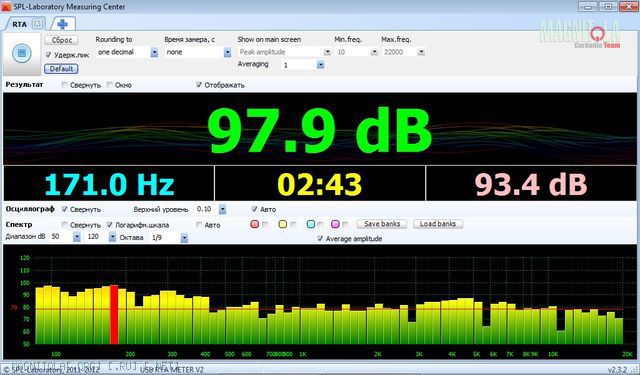Toggle the Удерж.пик peak hold checkbox
This screenshot has width=640, height=375.
[x=48, y=55]
